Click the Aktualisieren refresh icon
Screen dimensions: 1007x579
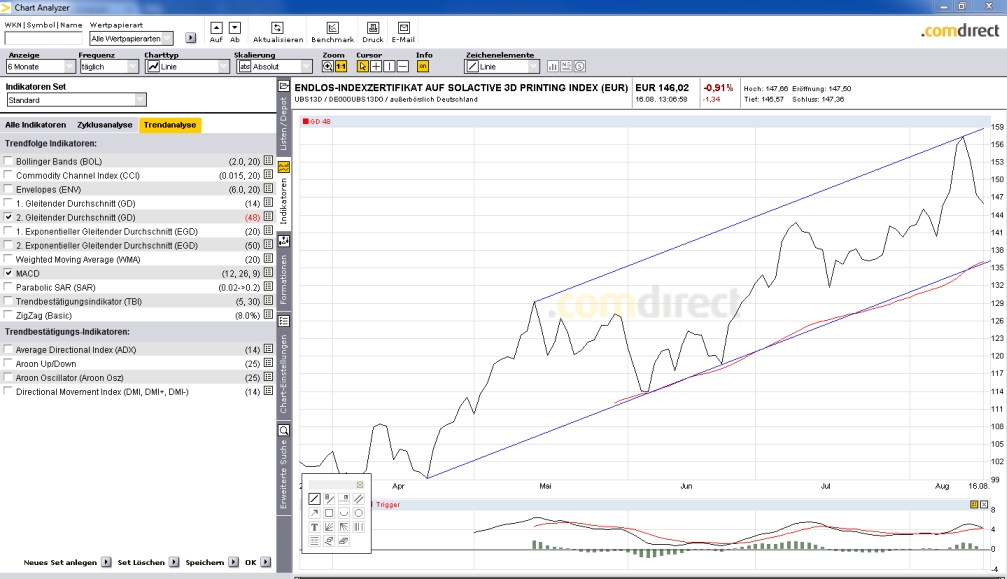click(277, 28)
